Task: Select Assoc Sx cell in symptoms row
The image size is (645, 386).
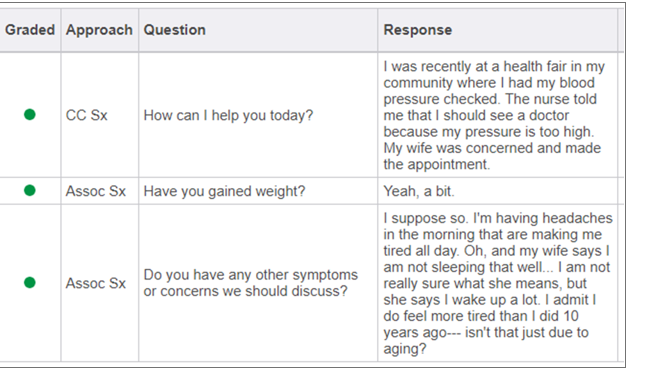Action: (95, 283)
